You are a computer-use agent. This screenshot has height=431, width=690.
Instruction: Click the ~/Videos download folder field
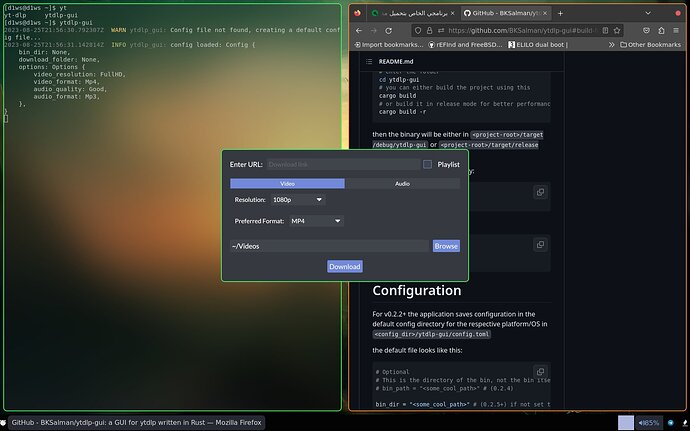[x=330, y=246]
